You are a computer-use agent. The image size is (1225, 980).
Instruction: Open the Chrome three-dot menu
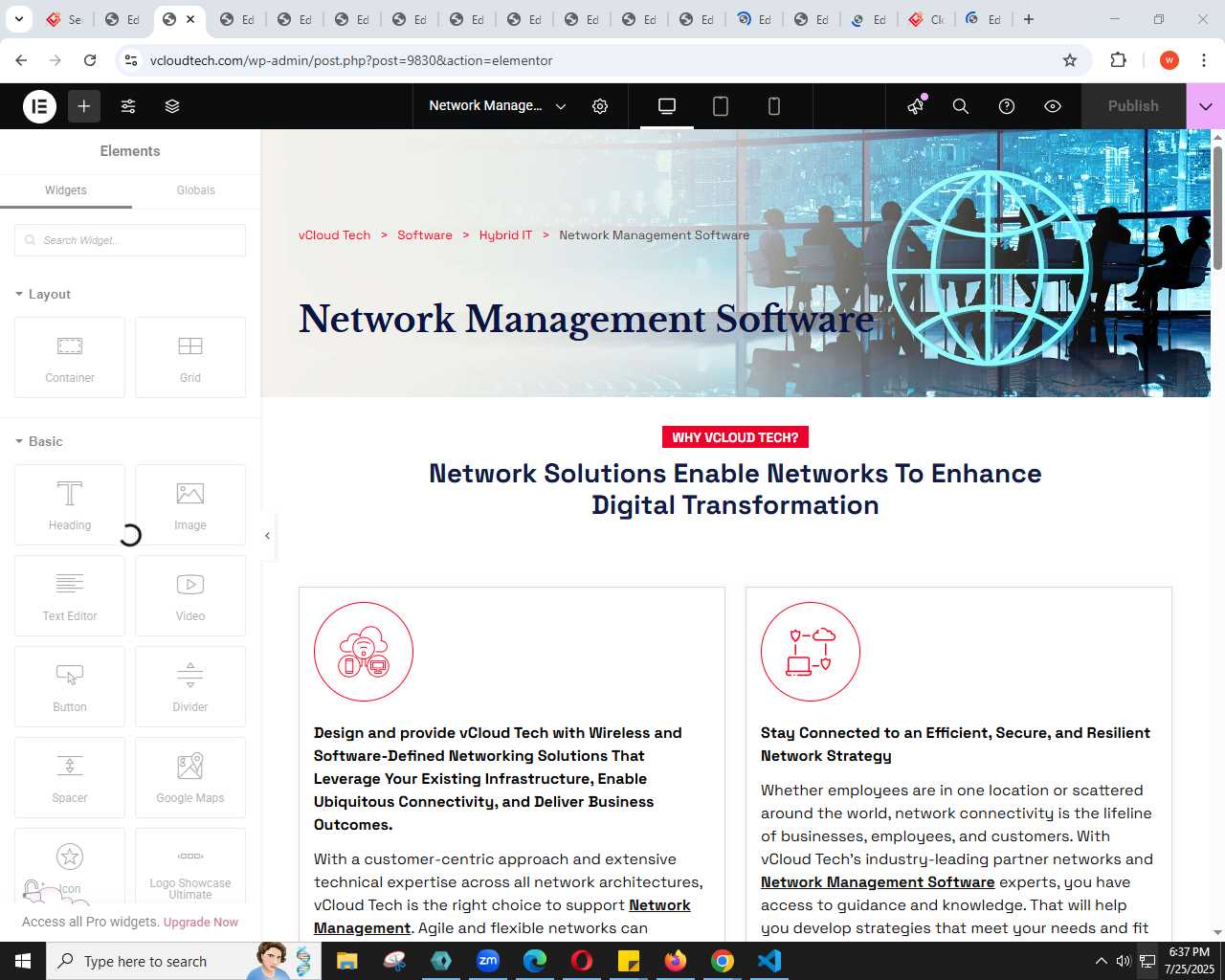pos(1204,60)
